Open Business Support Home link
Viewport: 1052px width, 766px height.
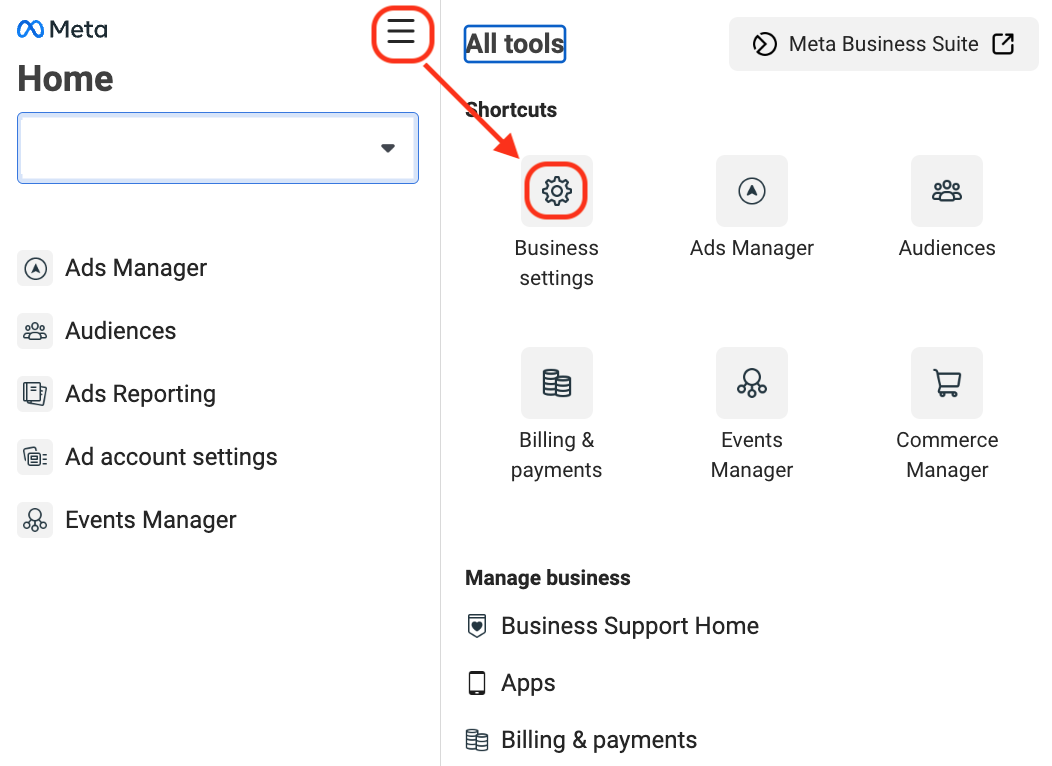[630, 626]
